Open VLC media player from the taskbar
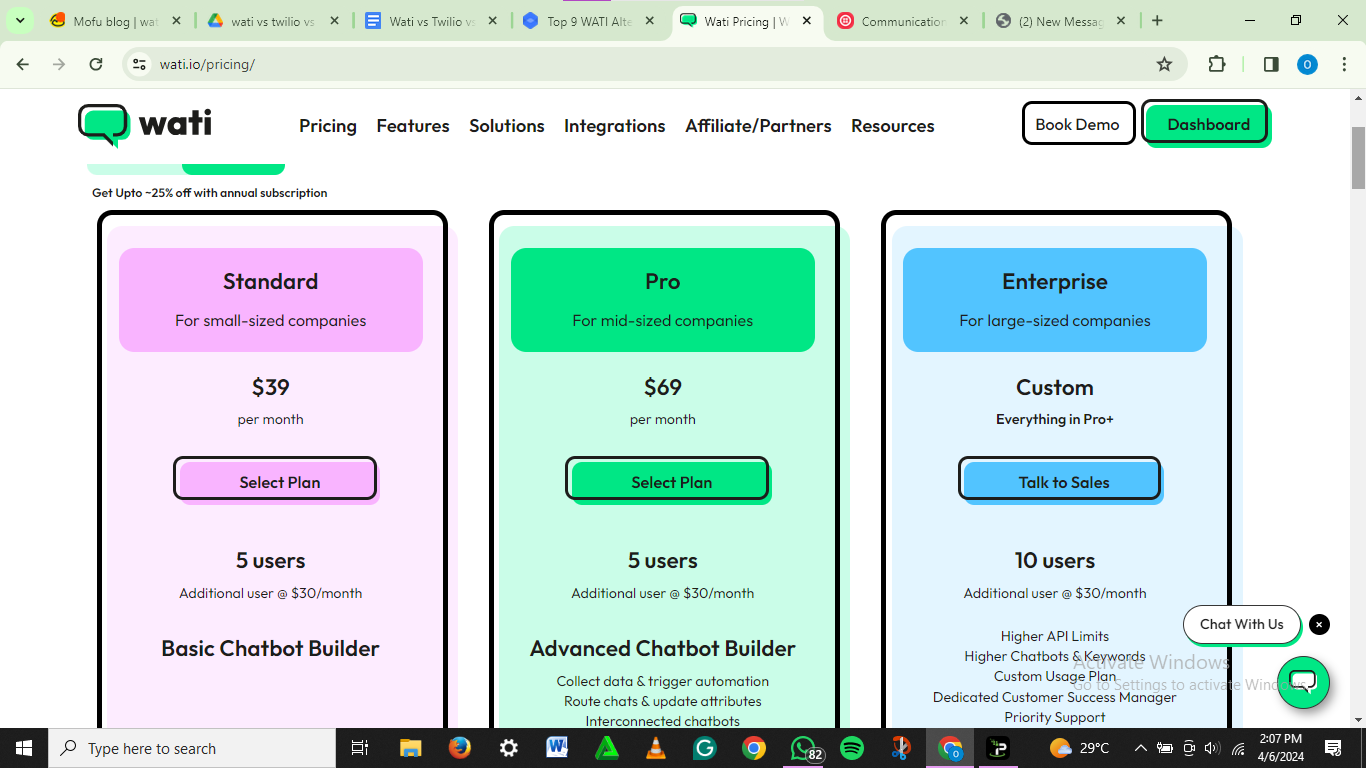The width and height of the screenshot is (1366, 768). tap(656, 748)
